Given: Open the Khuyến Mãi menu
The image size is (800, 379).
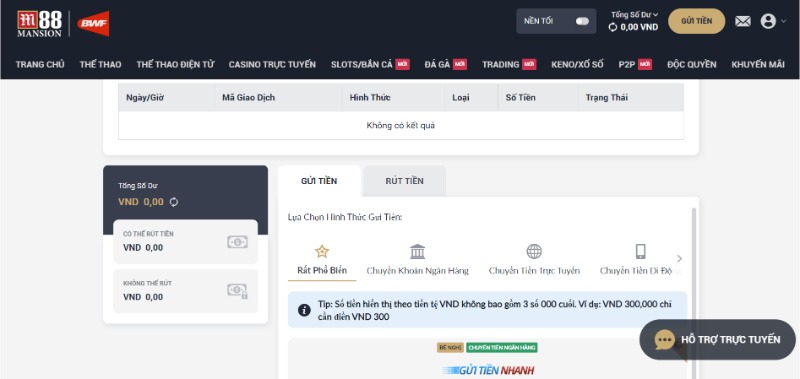Looking at the screenshot, I should 758,64.
